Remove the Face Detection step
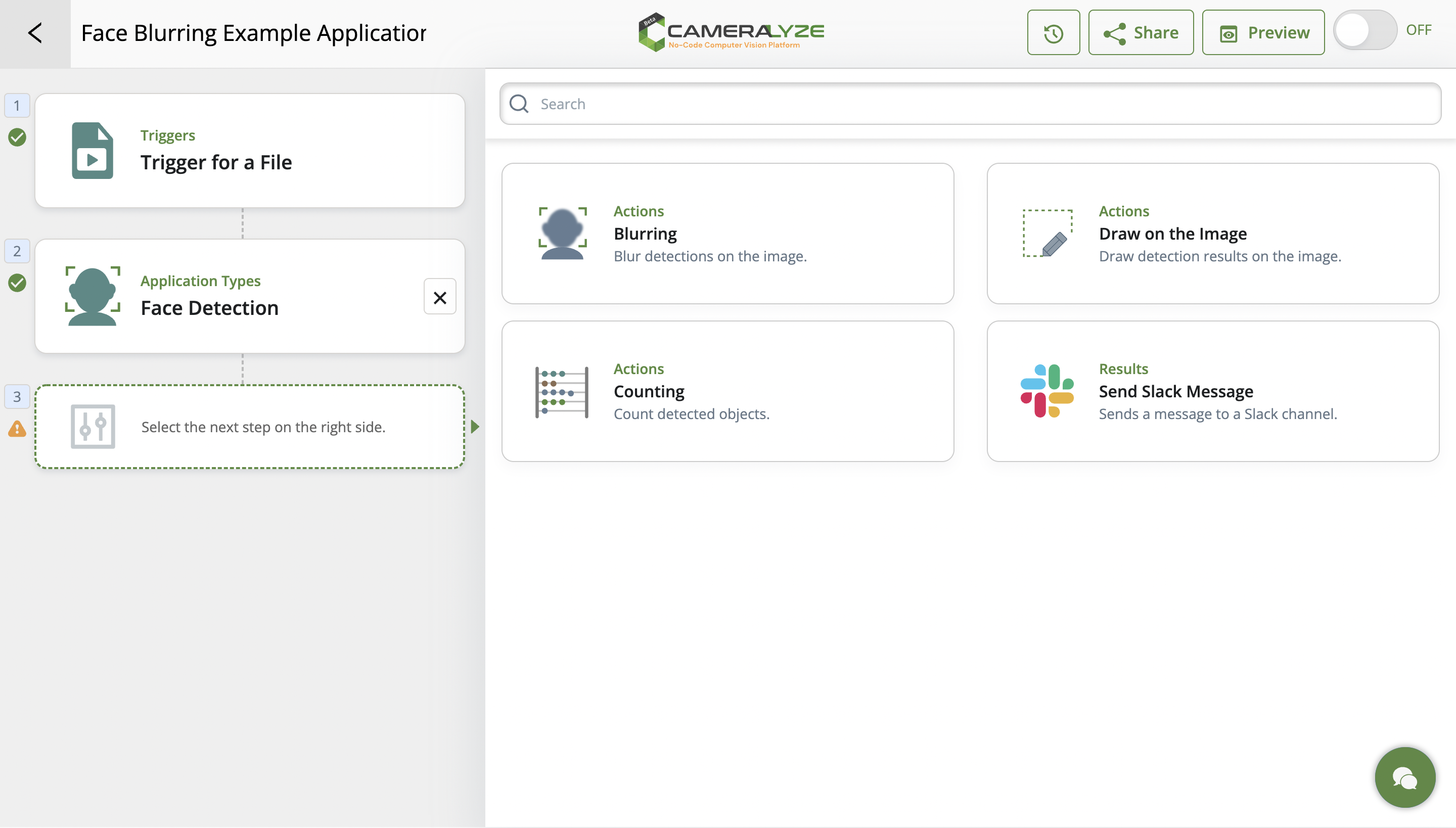 tap(440, 297)
